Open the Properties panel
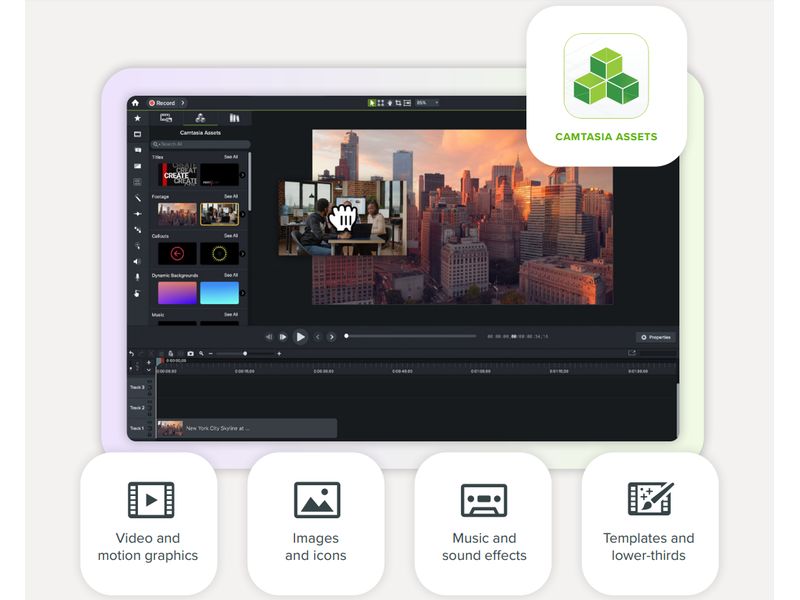Viewport: 800px width, 600px height. (656, 337)
